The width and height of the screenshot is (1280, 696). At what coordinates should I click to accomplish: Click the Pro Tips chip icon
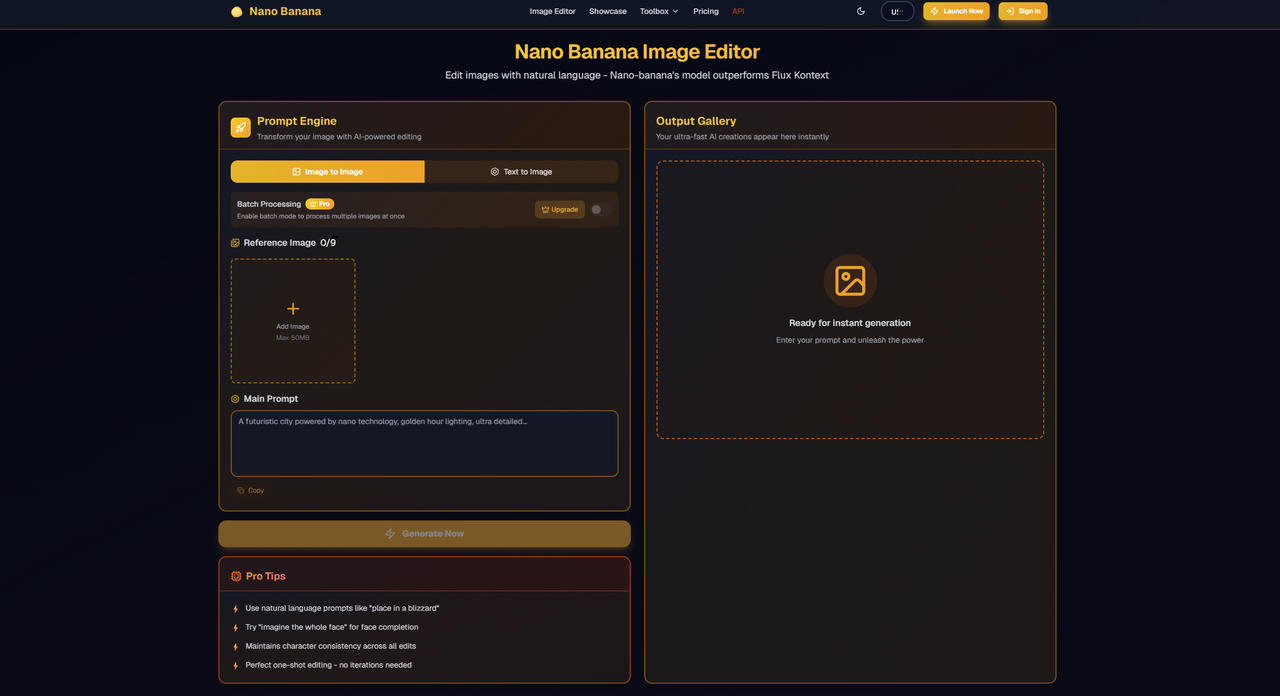pos(236,576)
